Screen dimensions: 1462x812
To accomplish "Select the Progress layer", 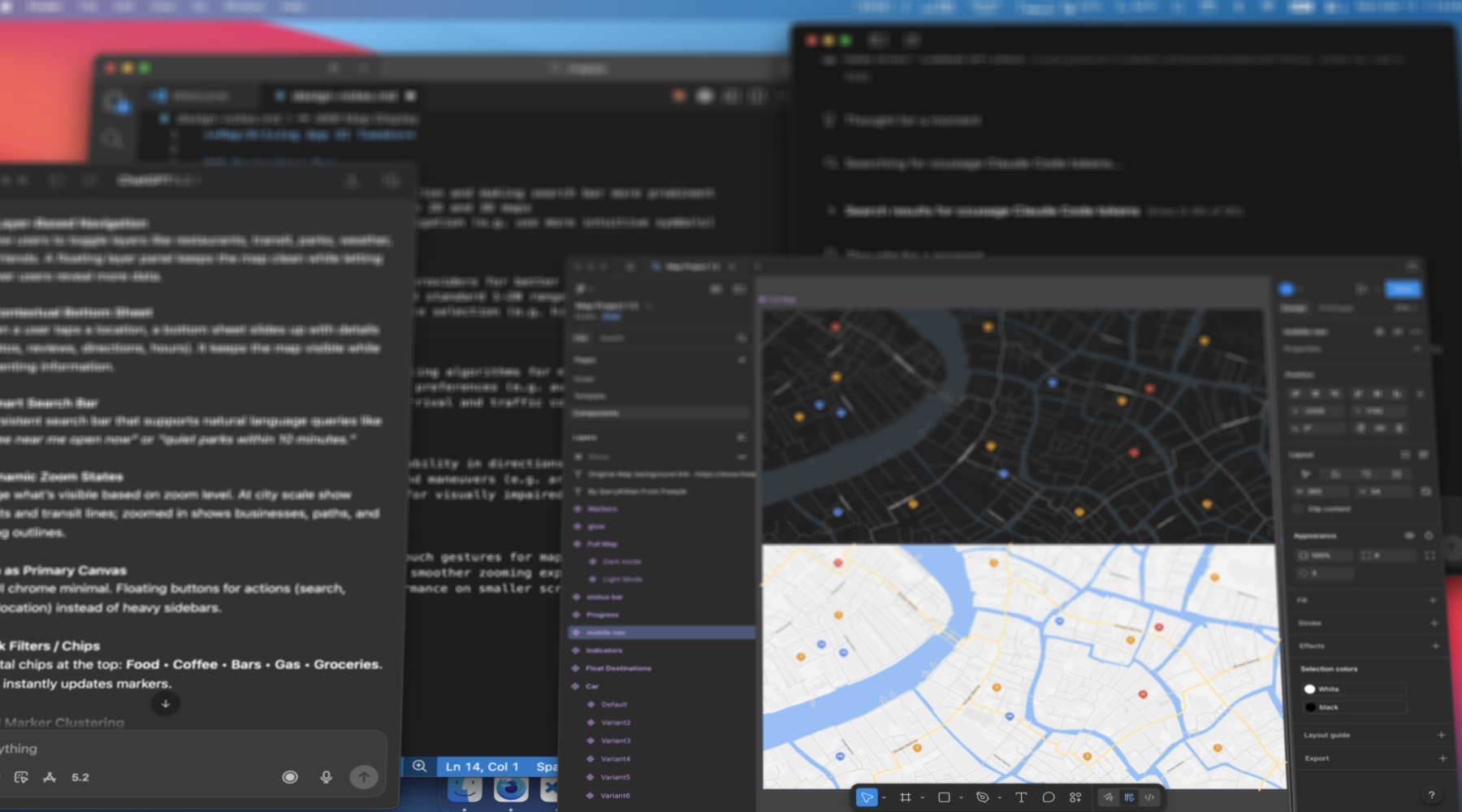I will click(x=662, y=615).
